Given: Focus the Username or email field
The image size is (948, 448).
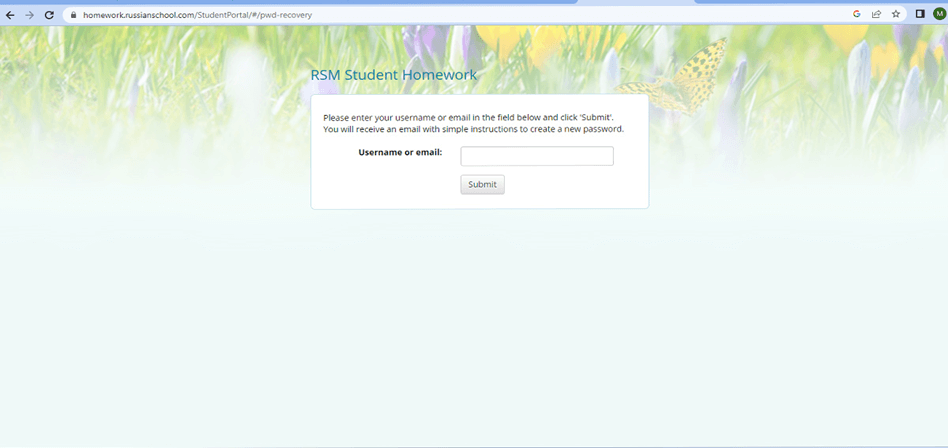Looking at the screenshot, I should click(537, 156).
